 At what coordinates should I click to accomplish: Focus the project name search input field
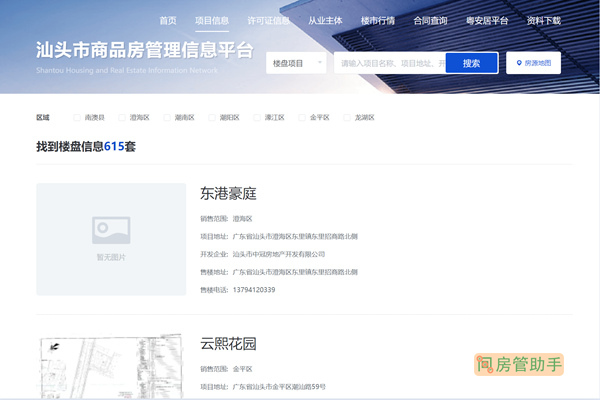tap(390, 63)
